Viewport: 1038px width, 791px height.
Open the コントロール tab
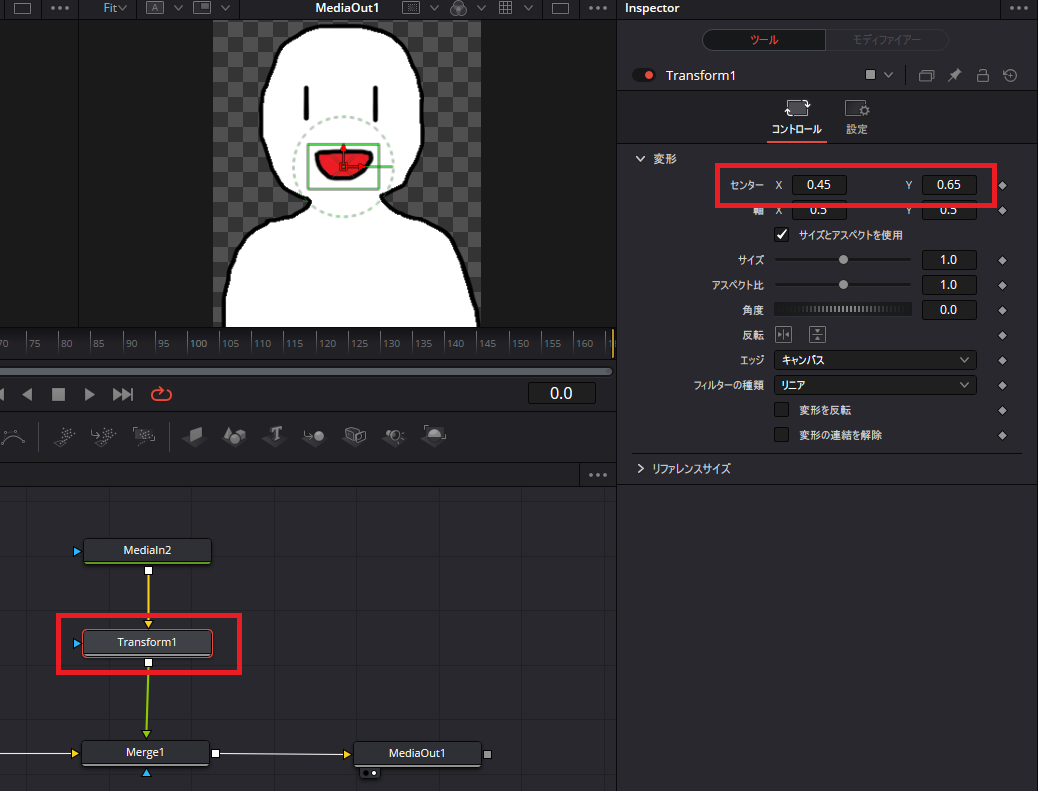(796, 118)
